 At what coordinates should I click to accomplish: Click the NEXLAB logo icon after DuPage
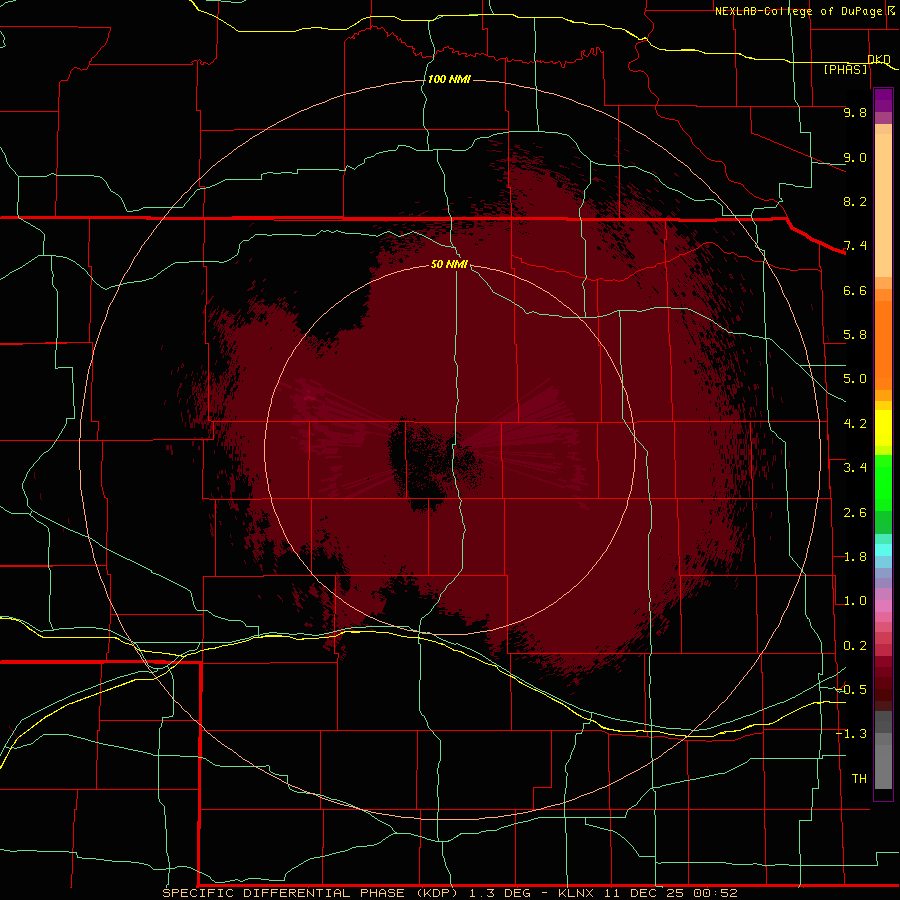click(891, 11)
